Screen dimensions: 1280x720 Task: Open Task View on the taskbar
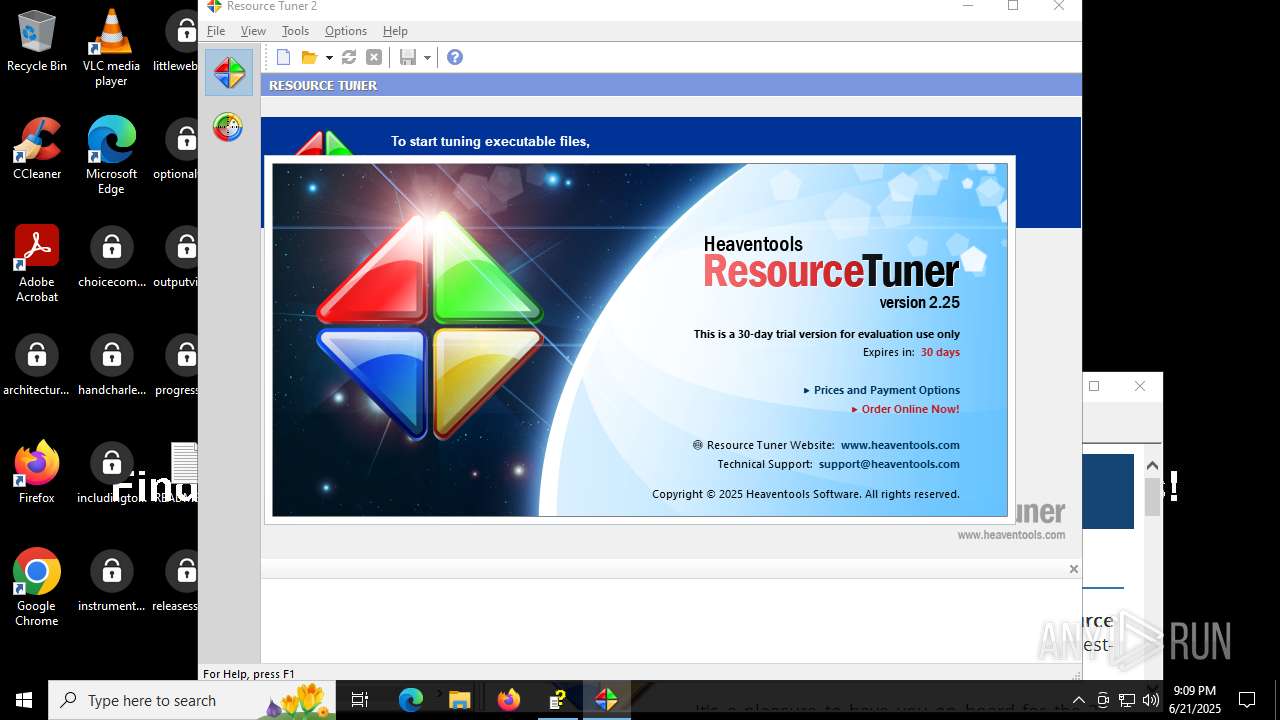(x=360, y=700)
